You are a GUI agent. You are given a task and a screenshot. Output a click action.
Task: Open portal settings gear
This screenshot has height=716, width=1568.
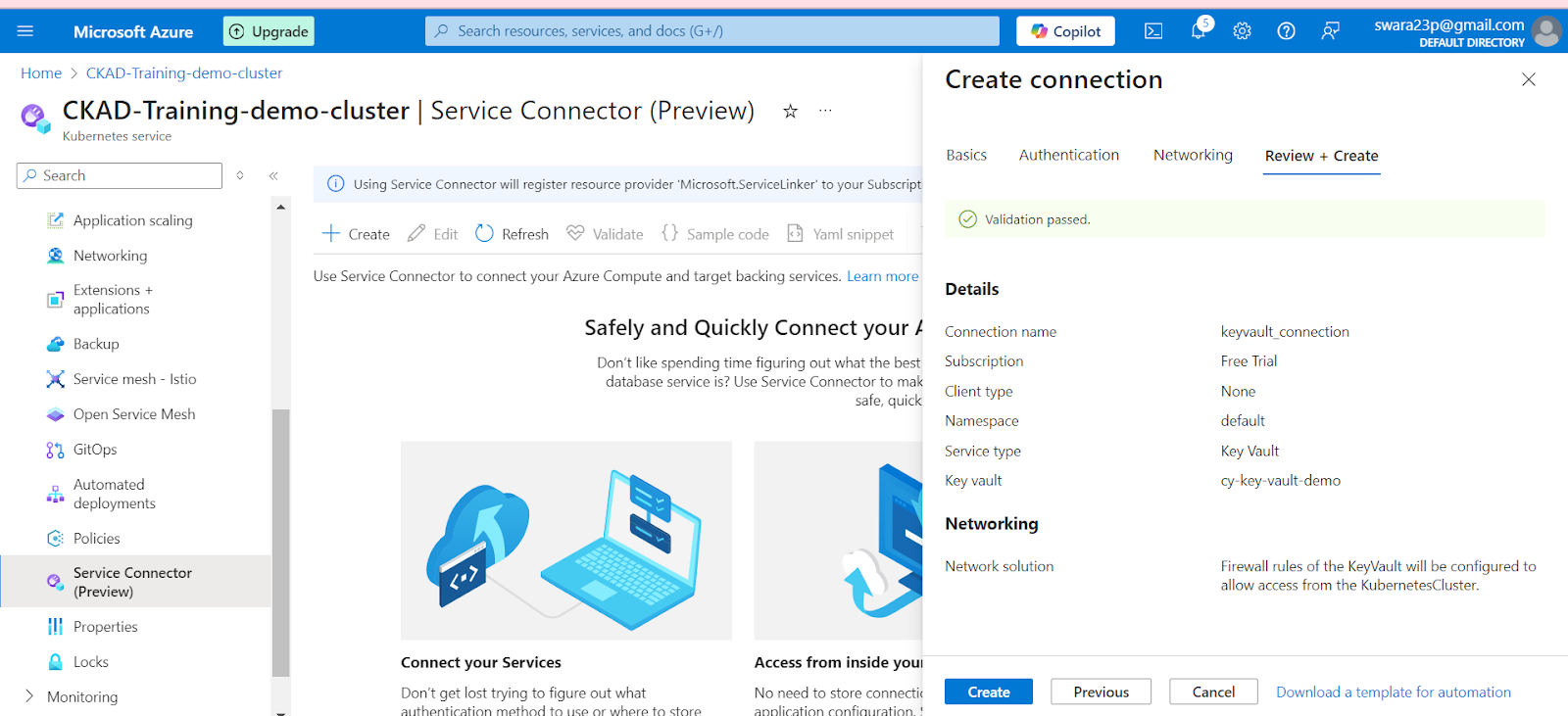[x=1242, y=31]
